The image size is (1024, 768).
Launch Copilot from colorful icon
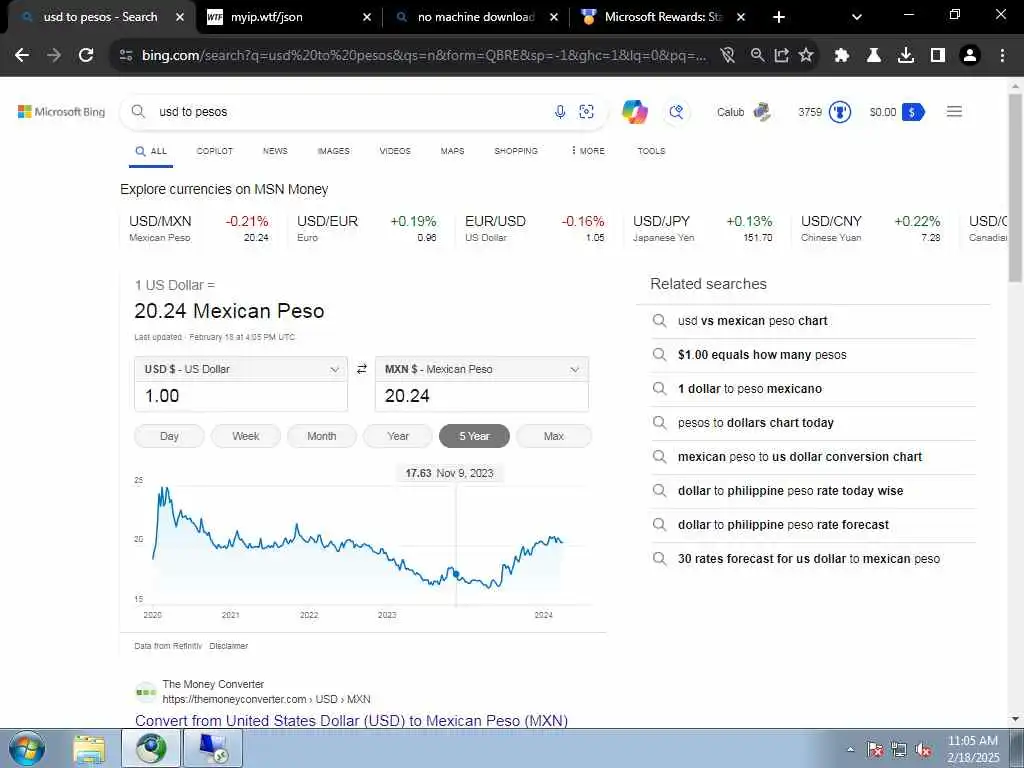tap(635, 112)
